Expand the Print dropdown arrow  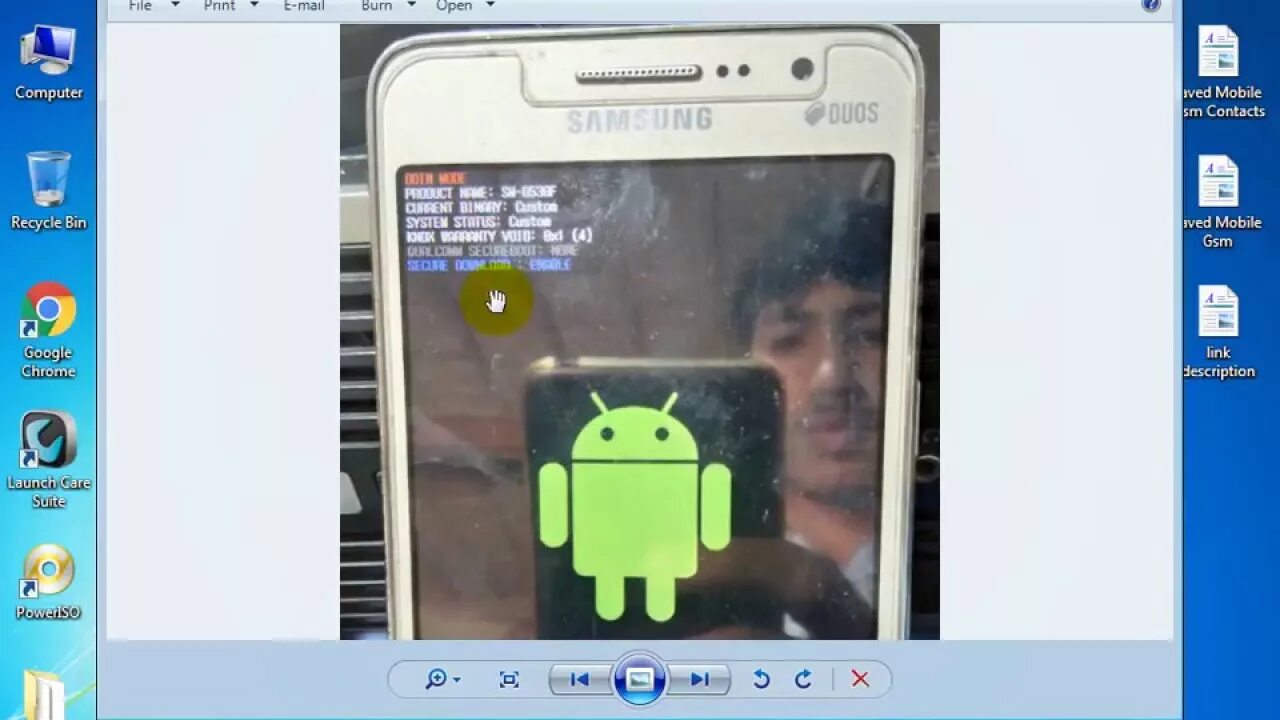pos(254,5)
